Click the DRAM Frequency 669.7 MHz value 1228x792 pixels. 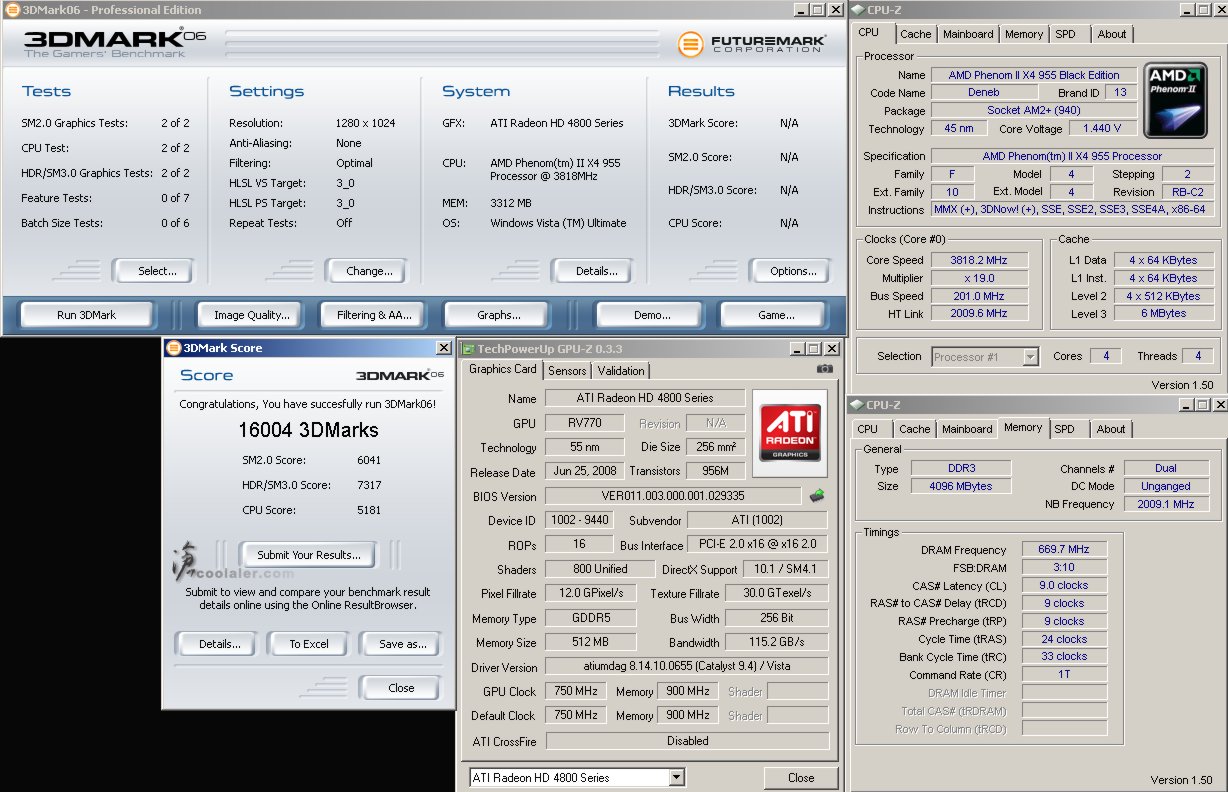coord(1064,549)
